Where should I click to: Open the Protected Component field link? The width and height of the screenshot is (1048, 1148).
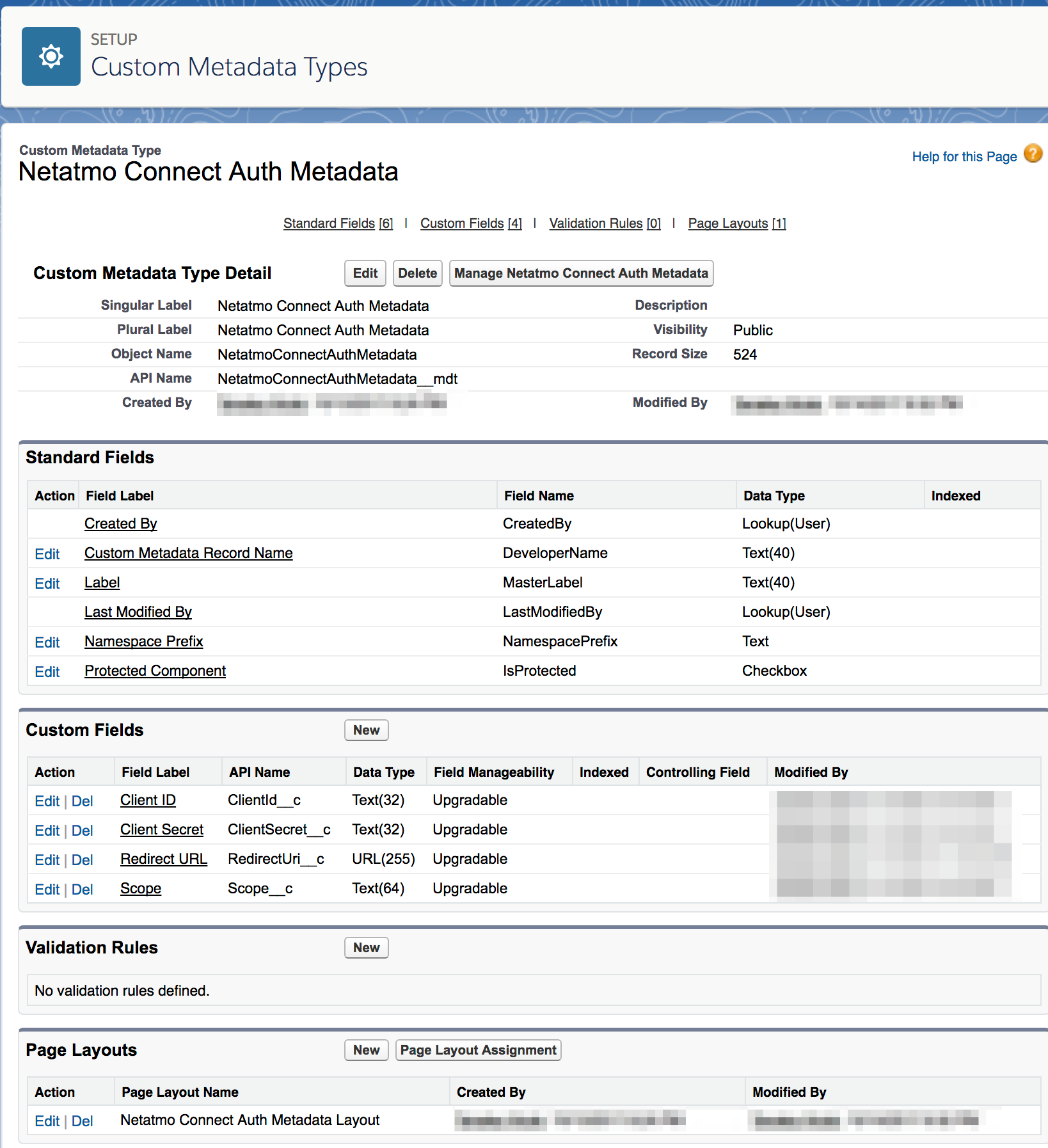(155, 671)
